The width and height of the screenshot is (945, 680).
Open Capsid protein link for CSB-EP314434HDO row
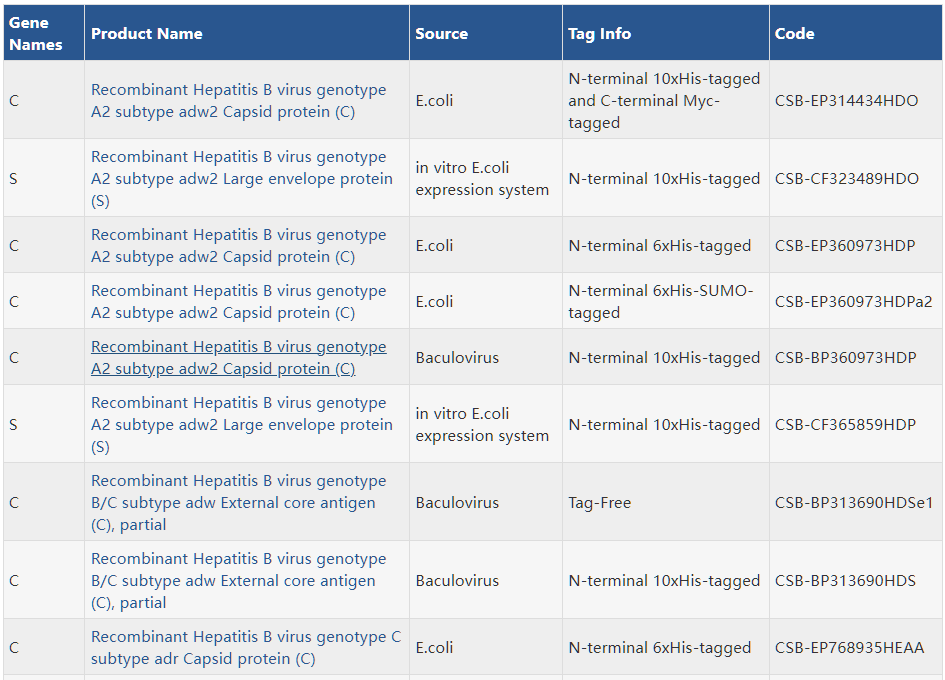(238, 101)
